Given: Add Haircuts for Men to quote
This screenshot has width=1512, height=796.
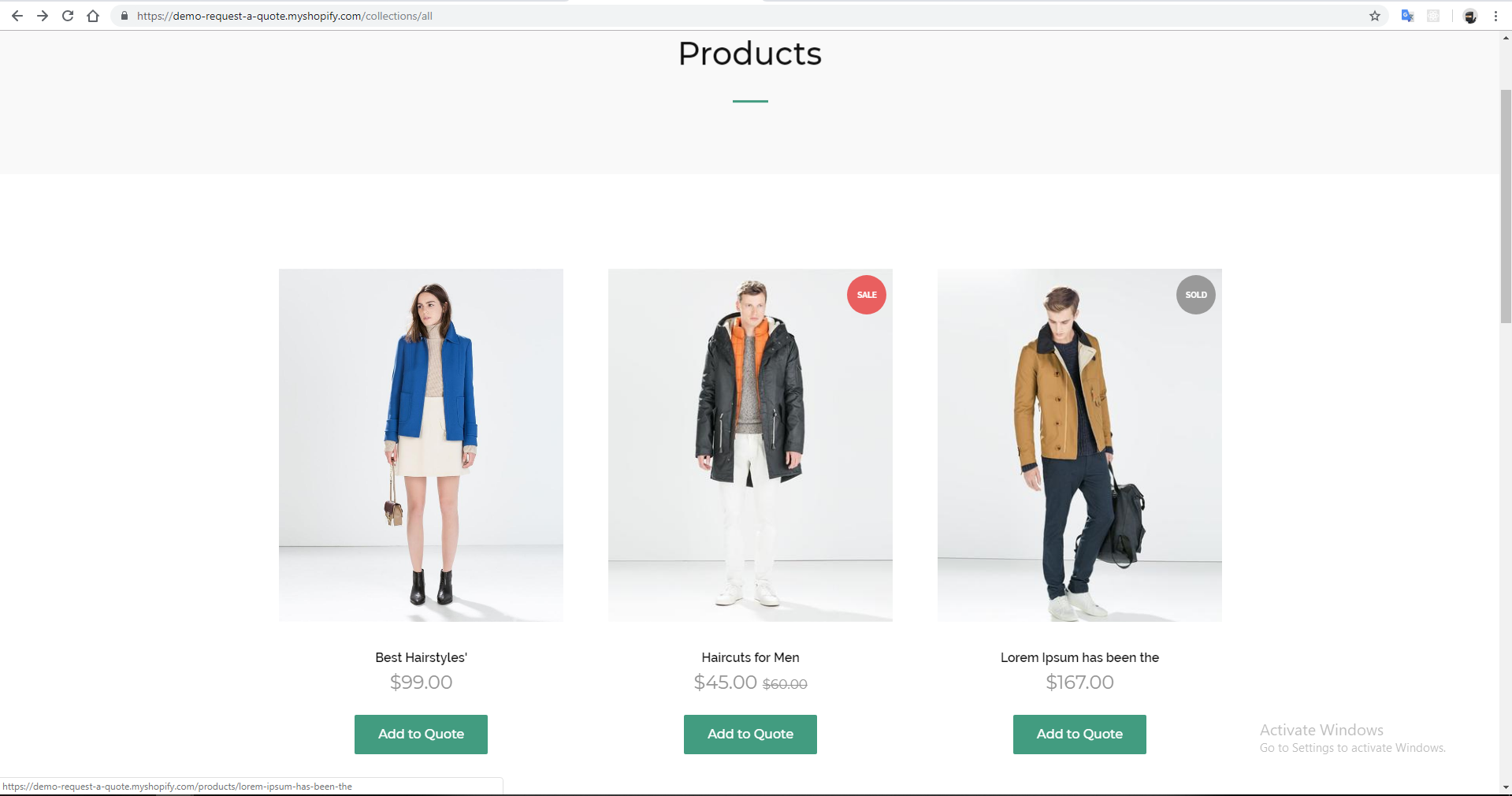Looking at the screenshot, I should coord(750,734).
